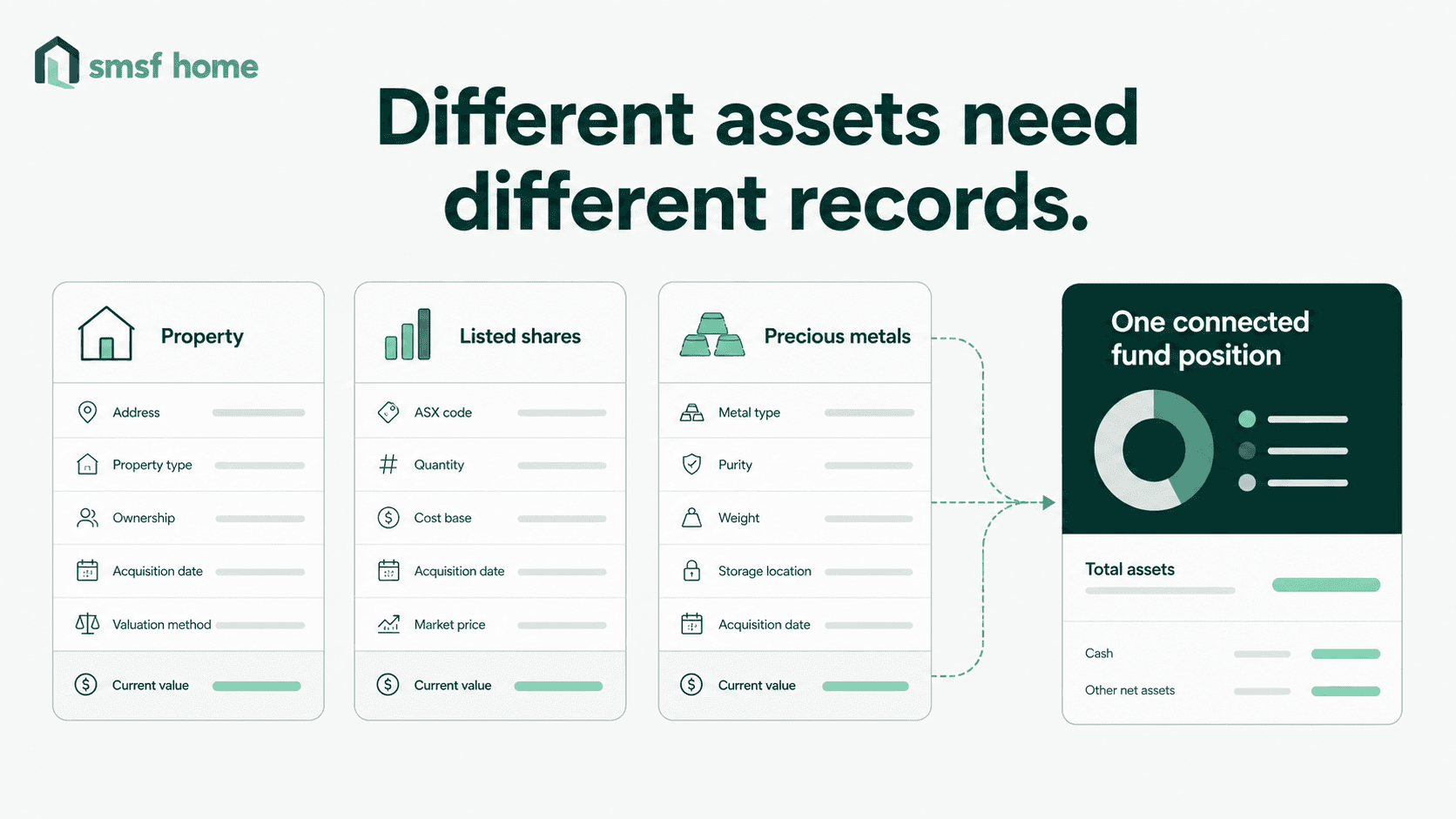Click the Ownership people icon
This screenshot has height=819, width=1456.
[x=87, y=518]
